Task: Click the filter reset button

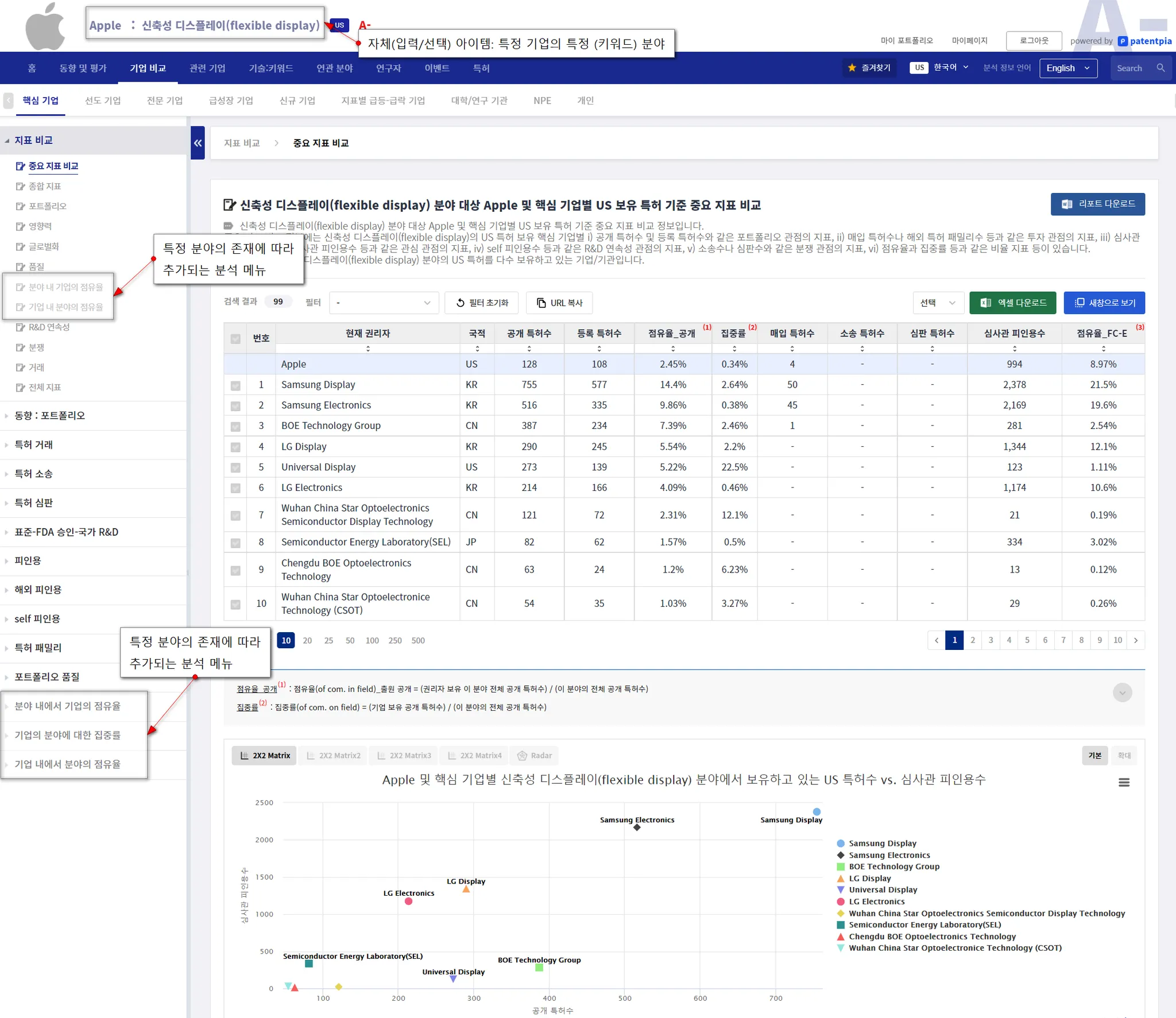Action: pyautogui.click(x=481, y=303)
